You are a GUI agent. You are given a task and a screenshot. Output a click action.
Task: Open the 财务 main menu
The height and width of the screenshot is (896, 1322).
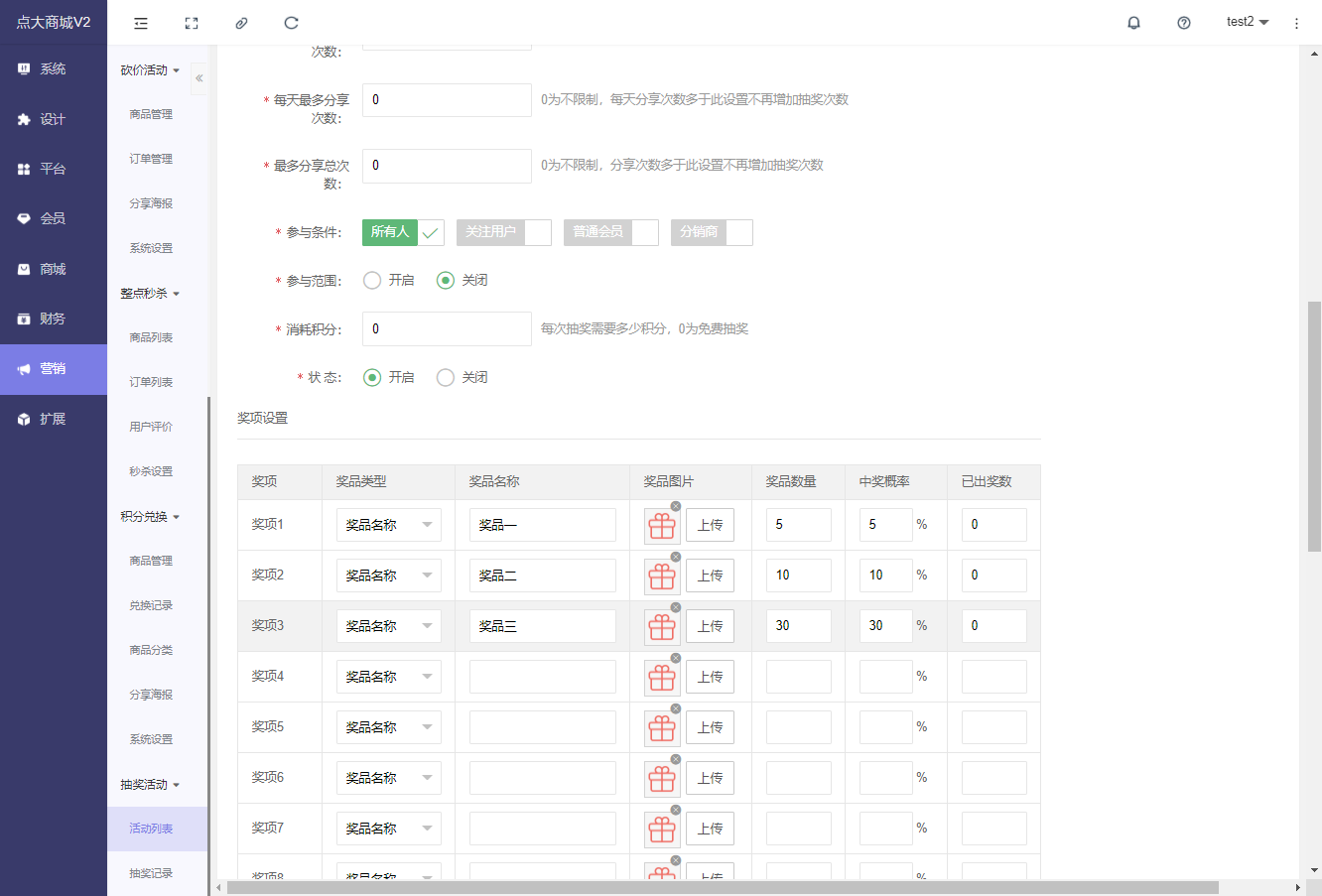[x=54, y=319]
